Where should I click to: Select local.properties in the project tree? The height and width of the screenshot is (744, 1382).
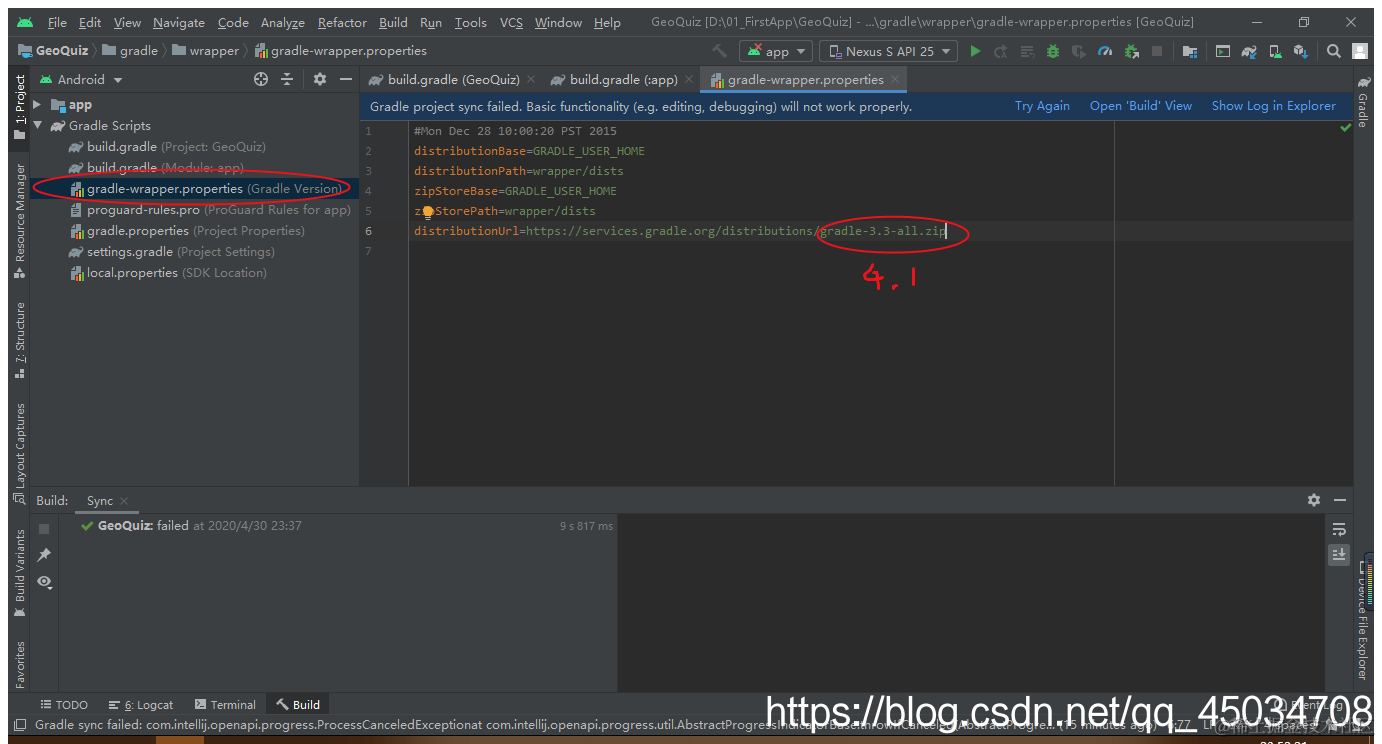click(x=168, y=272)
